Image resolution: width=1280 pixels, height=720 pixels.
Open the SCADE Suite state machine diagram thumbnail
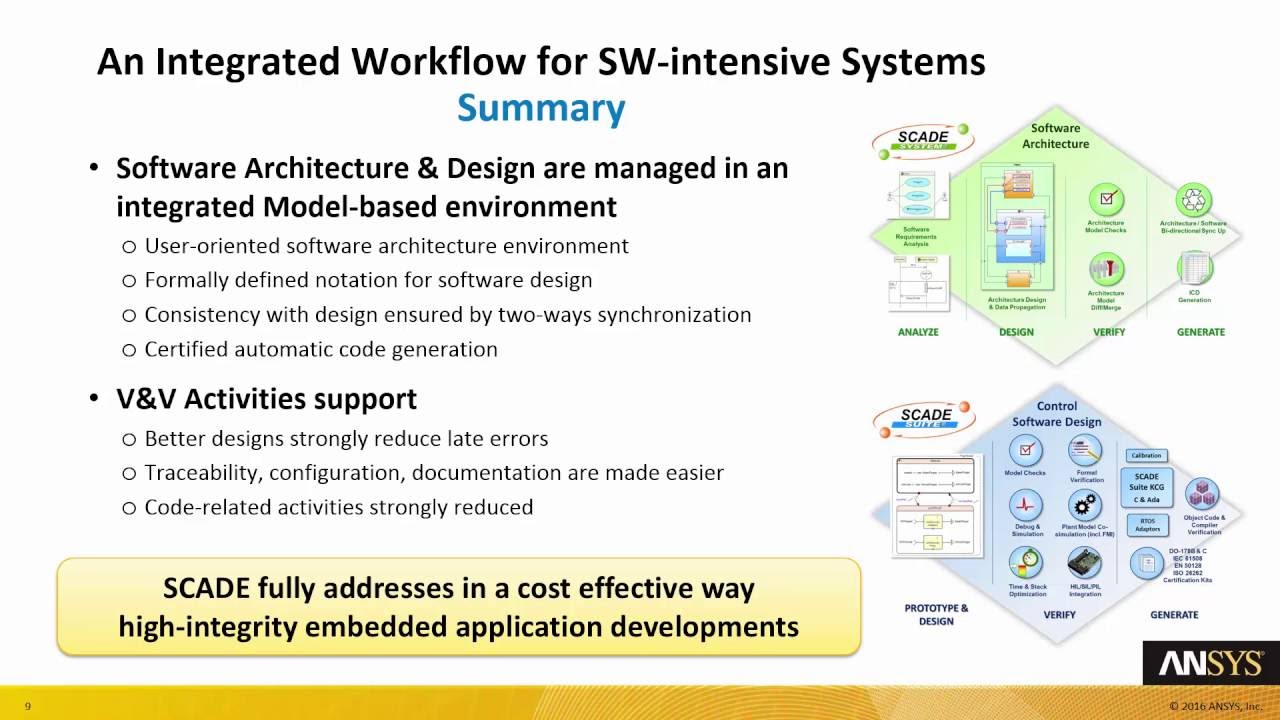[938, 508]
